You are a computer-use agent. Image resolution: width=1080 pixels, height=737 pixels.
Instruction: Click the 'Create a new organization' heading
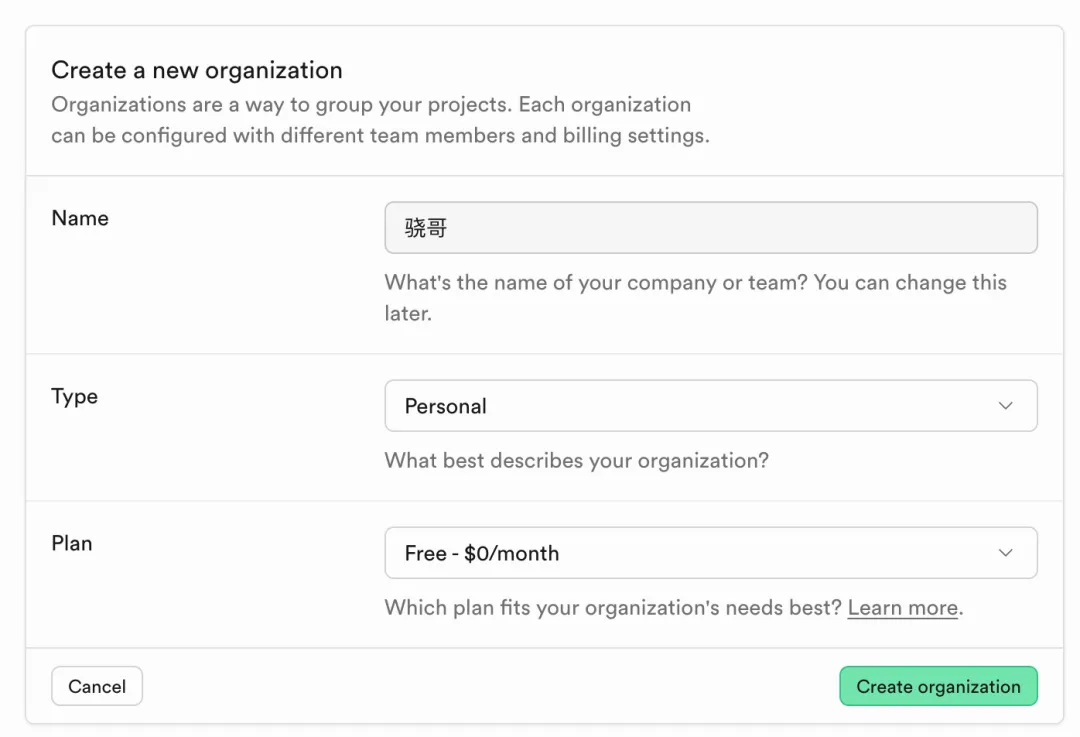point(197,70)
